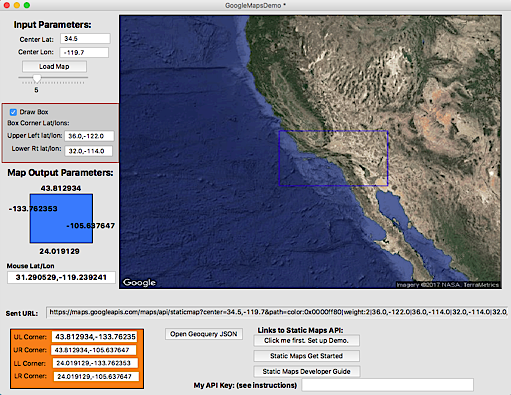
Task: Click the zoom level slider handle
Action: click(x=37, y=79)
